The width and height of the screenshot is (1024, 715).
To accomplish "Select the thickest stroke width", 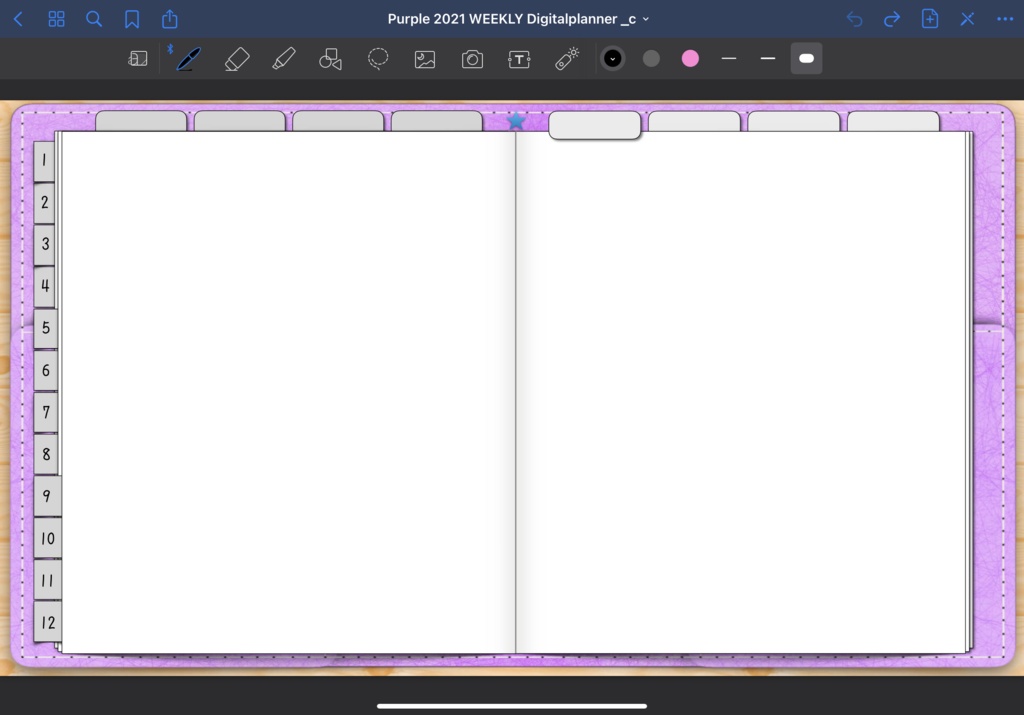I will pos(807,59).
